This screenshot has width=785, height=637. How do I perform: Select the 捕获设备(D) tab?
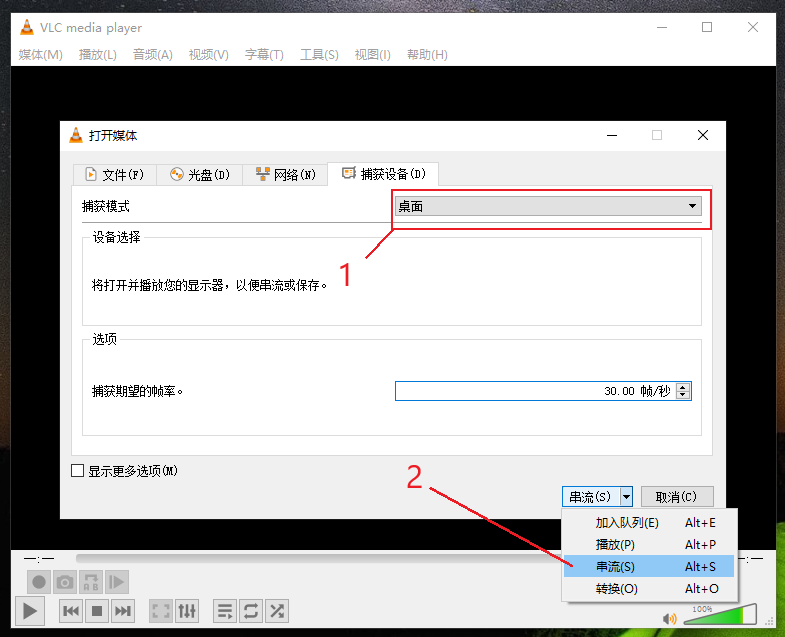(x=383, y=174)
